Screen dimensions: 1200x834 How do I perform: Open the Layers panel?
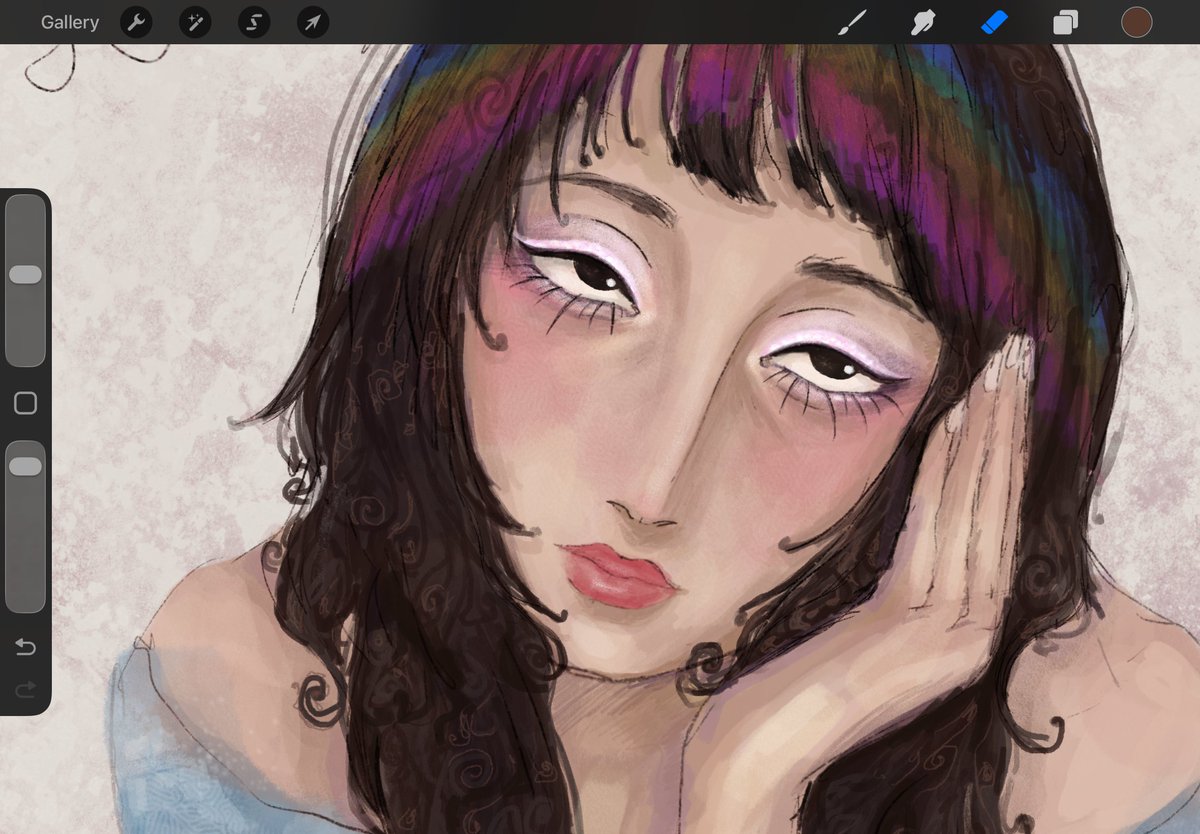point(1066,22)
